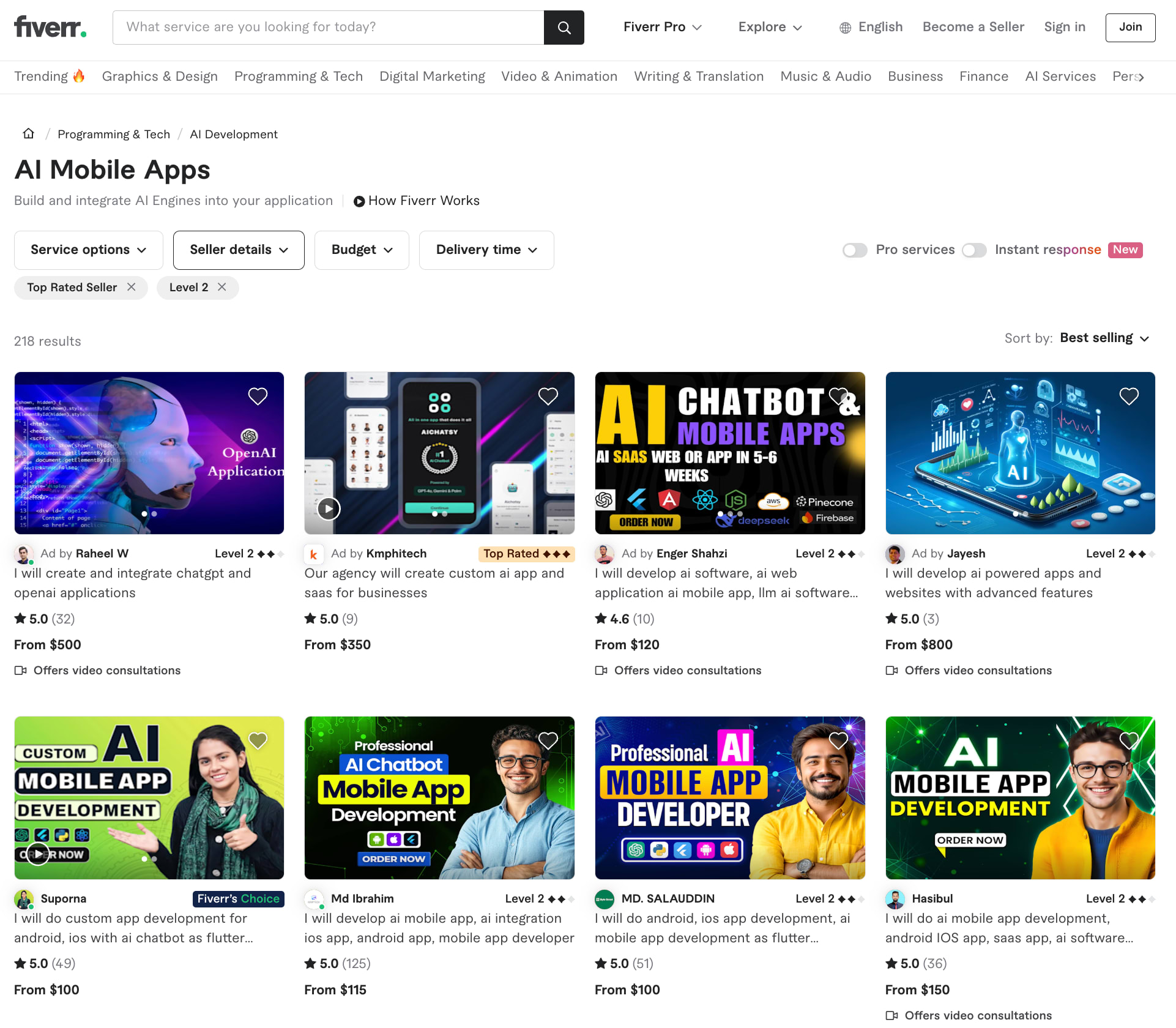This screenshot has height=1028, width=1176.
Task: Open the AI Services category
Action: click(x=1060, y=76)
